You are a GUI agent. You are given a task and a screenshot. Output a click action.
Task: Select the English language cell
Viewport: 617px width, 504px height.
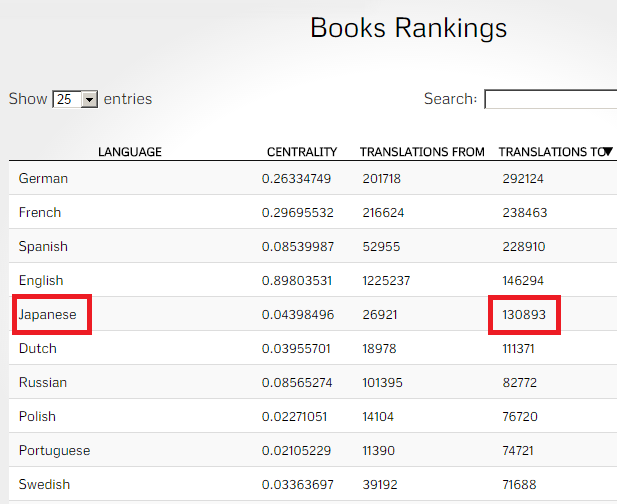tap(41, 281)
